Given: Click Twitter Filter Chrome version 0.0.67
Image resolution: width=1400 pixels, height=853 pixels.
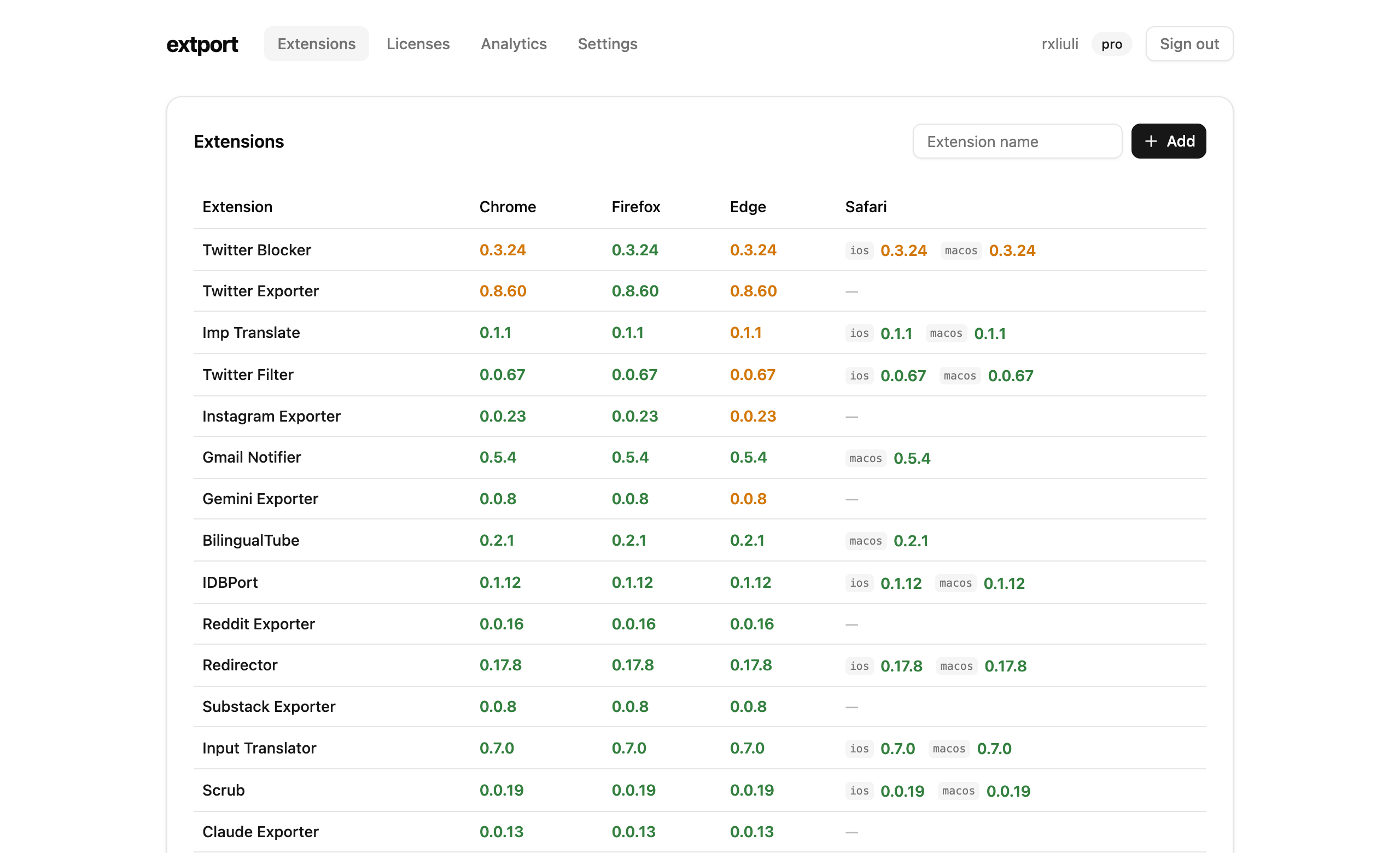Looking at the screenshot, I should (502, 374).
